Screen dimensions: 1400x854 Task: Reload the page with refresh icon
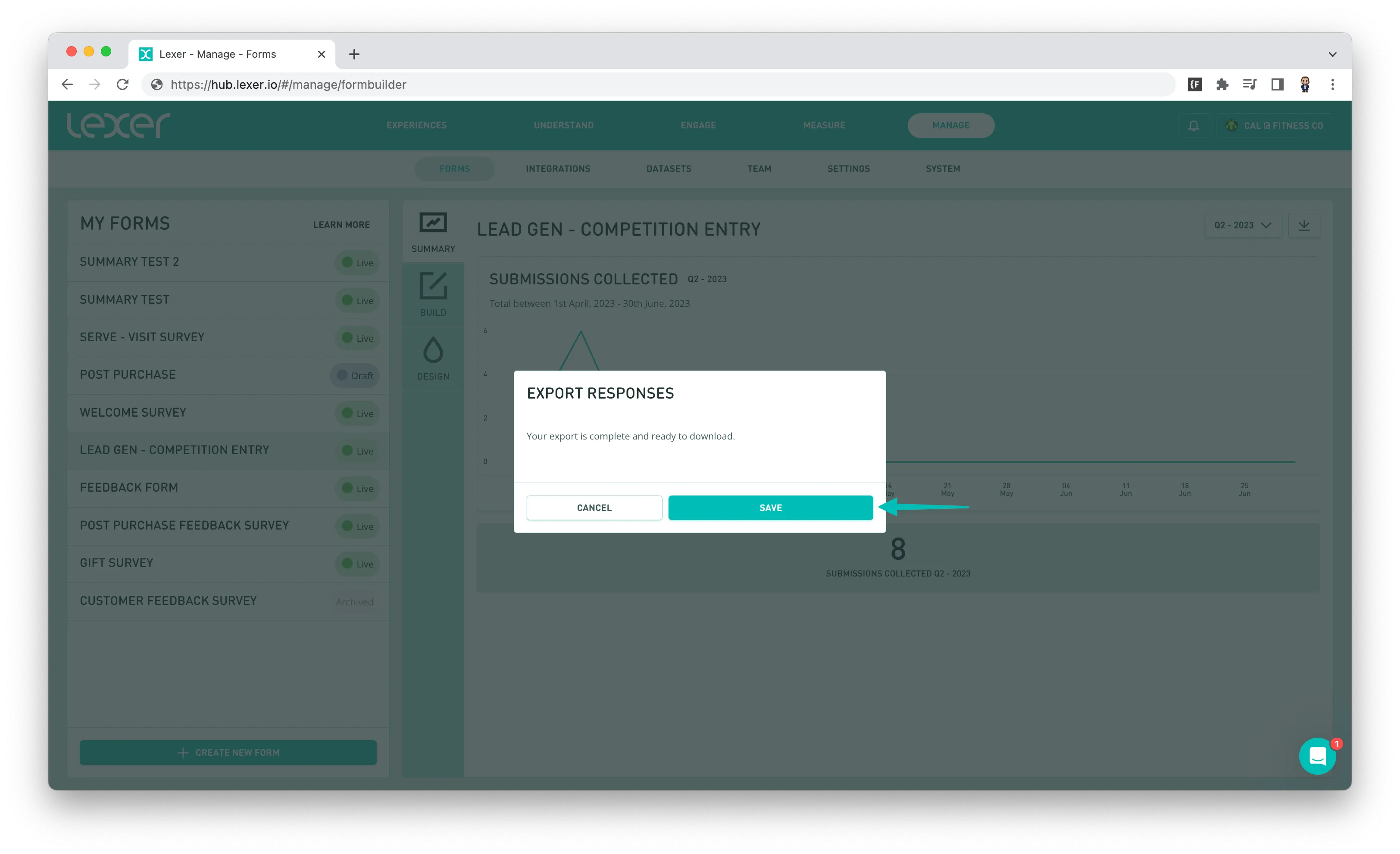123,84
